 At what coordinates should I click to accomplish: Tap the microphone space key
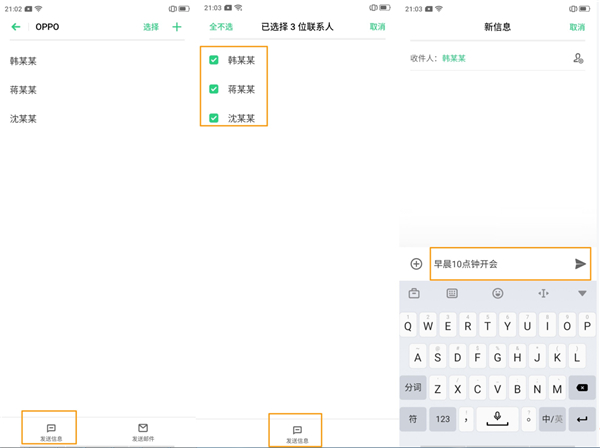497,417
